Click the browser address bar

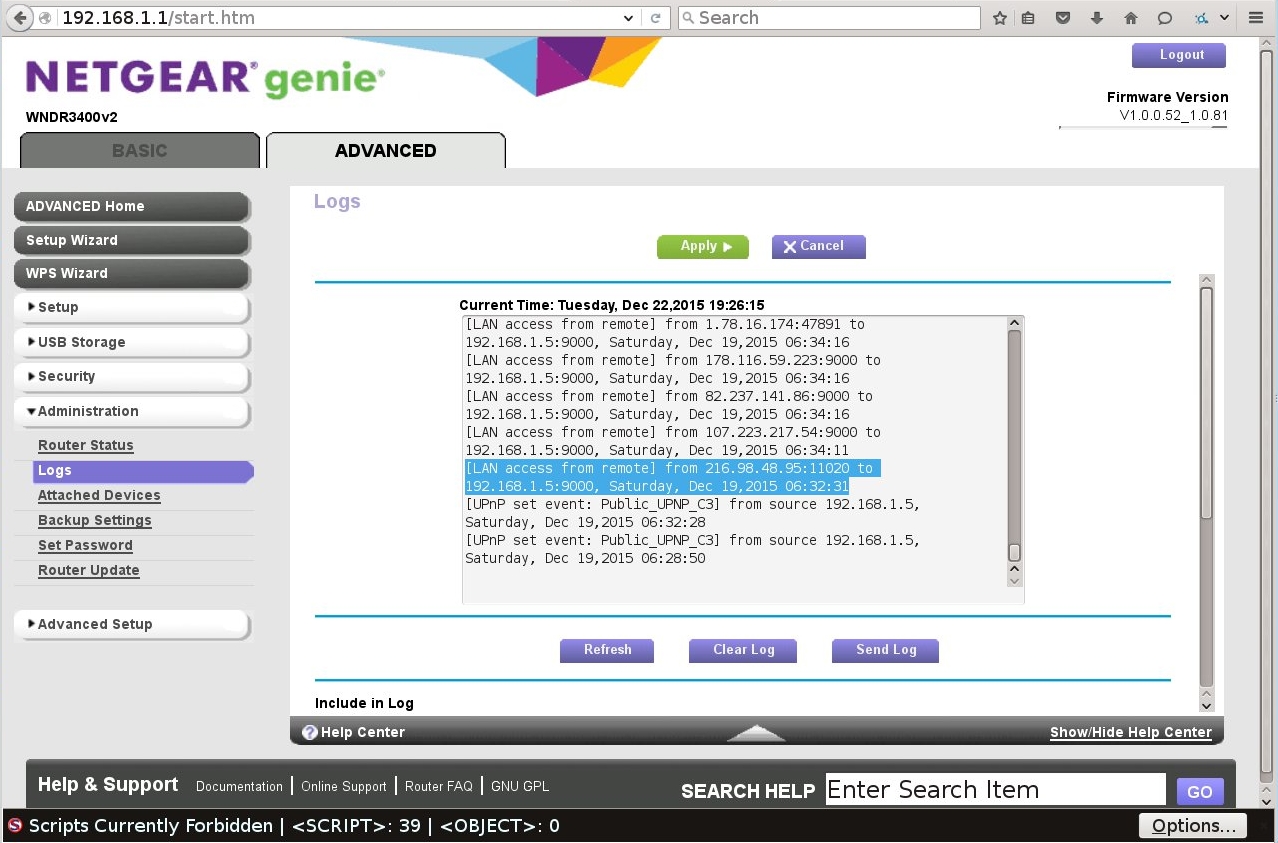click(340, 18)
